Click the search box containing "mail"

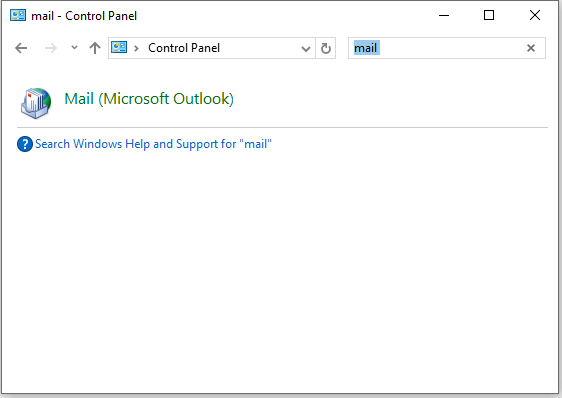(x=447, y=48)
